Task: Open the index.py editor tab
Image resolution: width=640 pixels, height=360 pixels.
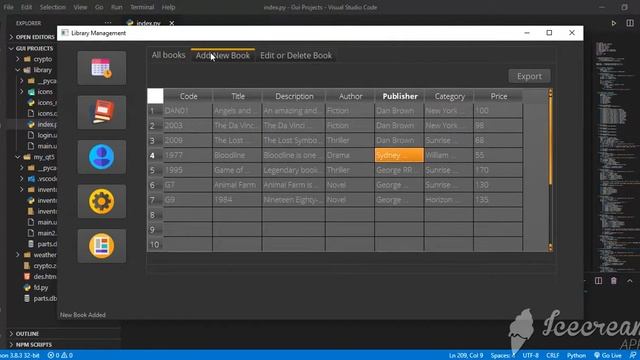Action: pos(147,23)
